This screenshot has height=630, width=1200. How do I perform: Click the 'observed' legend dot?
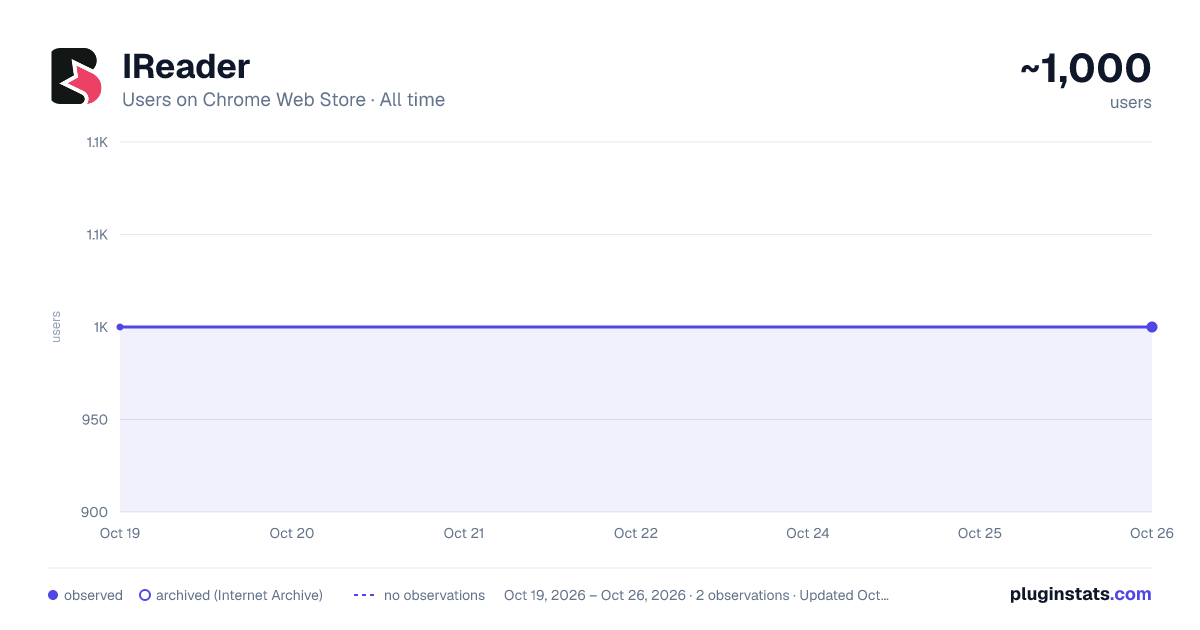[x=53, y=595]
